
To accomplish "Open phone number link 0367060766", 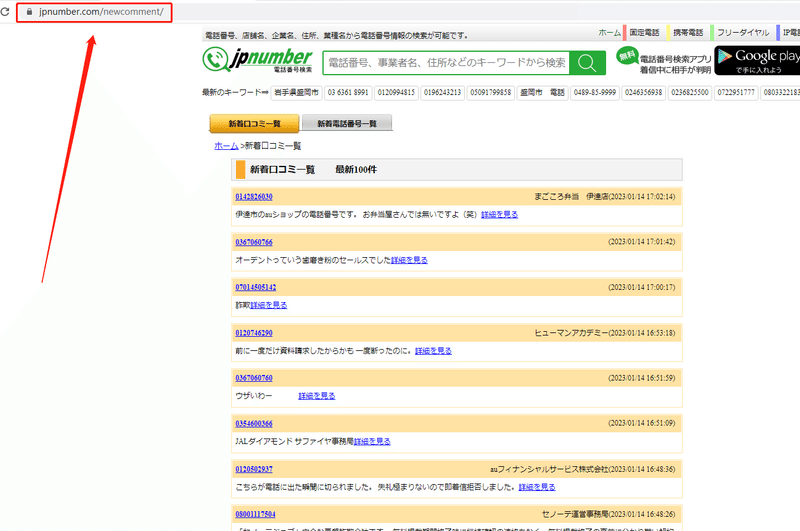I will coord(254,242).
